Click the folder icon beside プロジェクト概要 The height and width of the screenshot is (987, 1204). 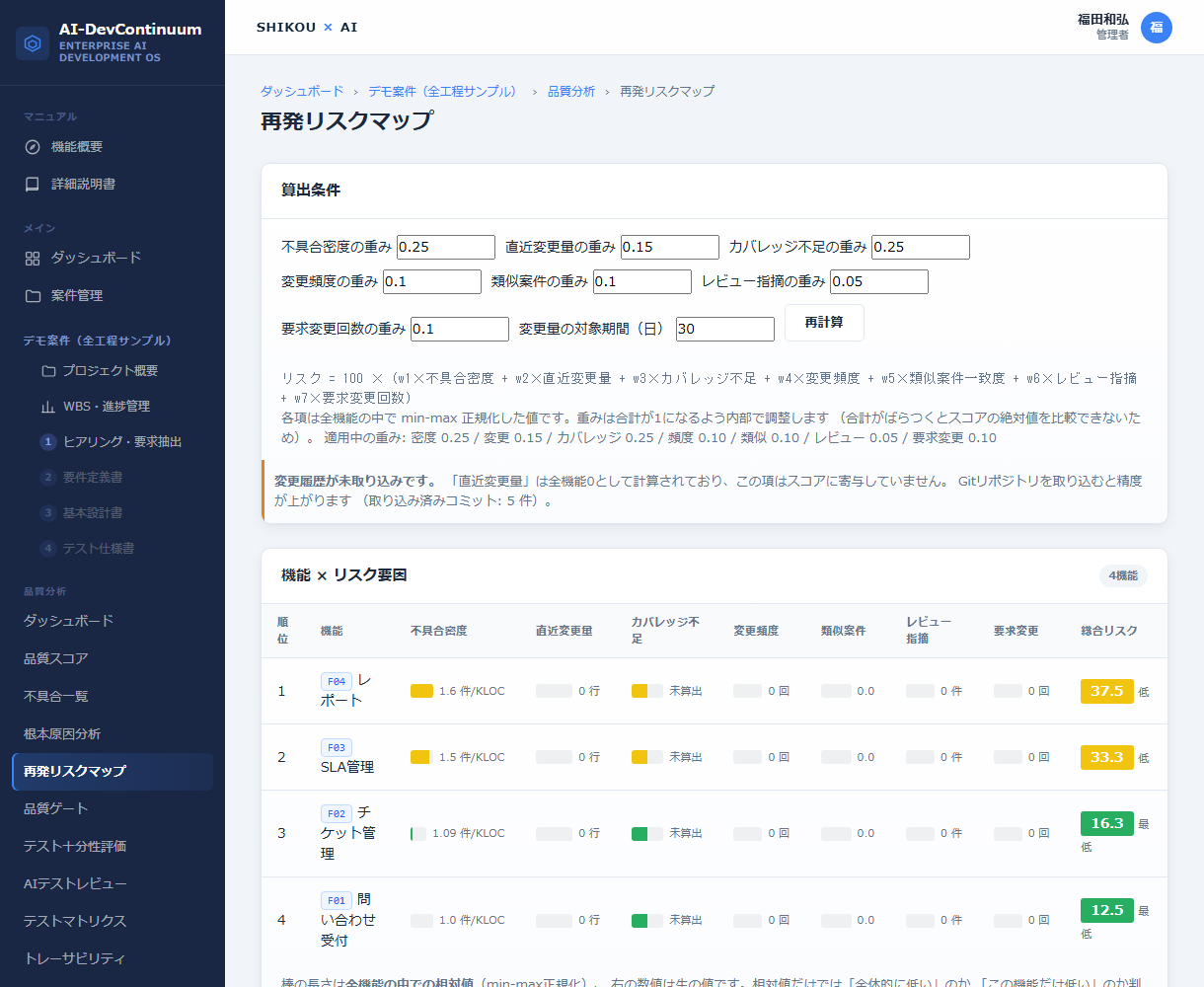tap(48, 371)
